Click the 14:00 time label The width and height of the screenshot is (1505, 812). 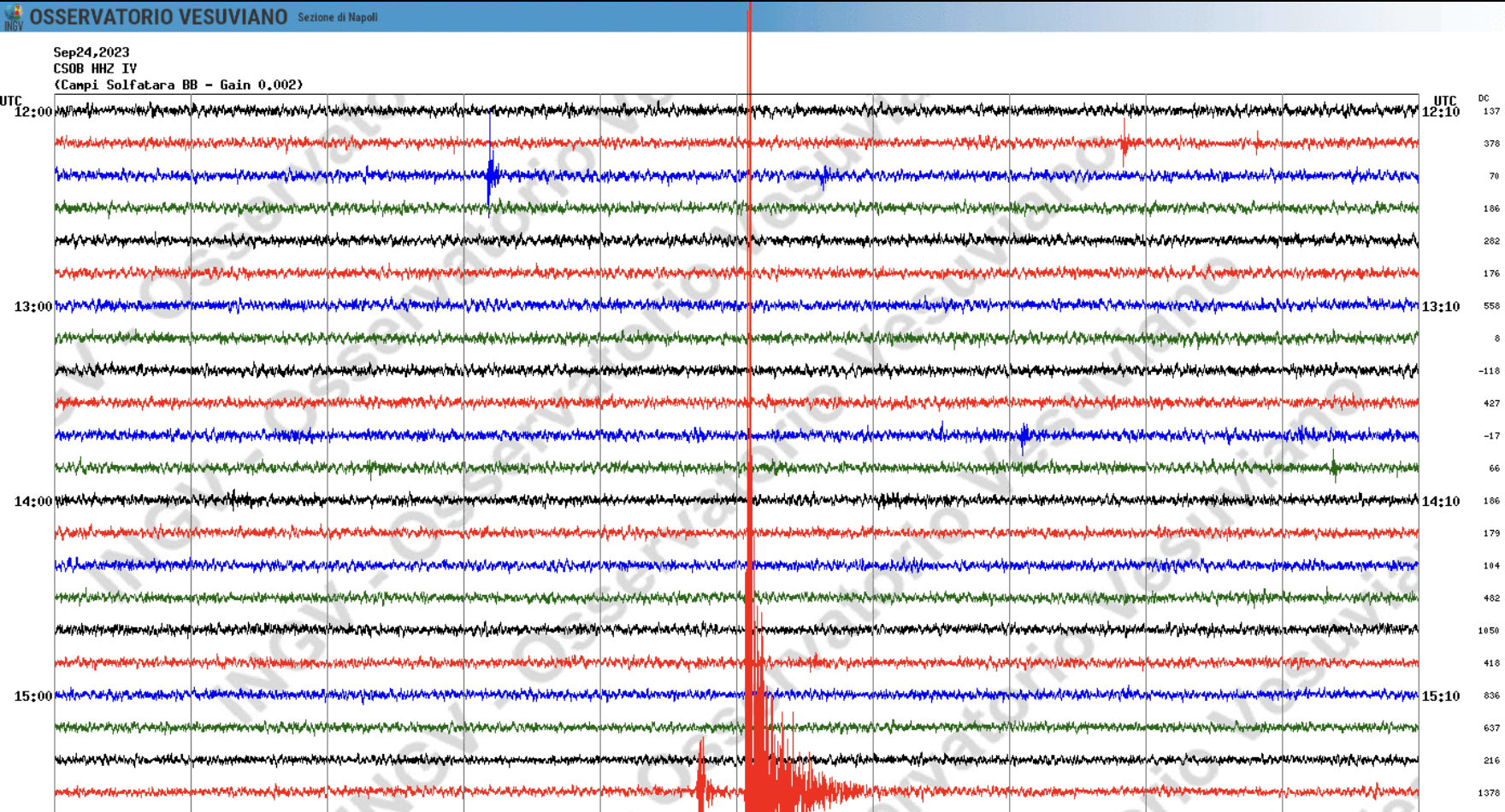pos(33,502)
